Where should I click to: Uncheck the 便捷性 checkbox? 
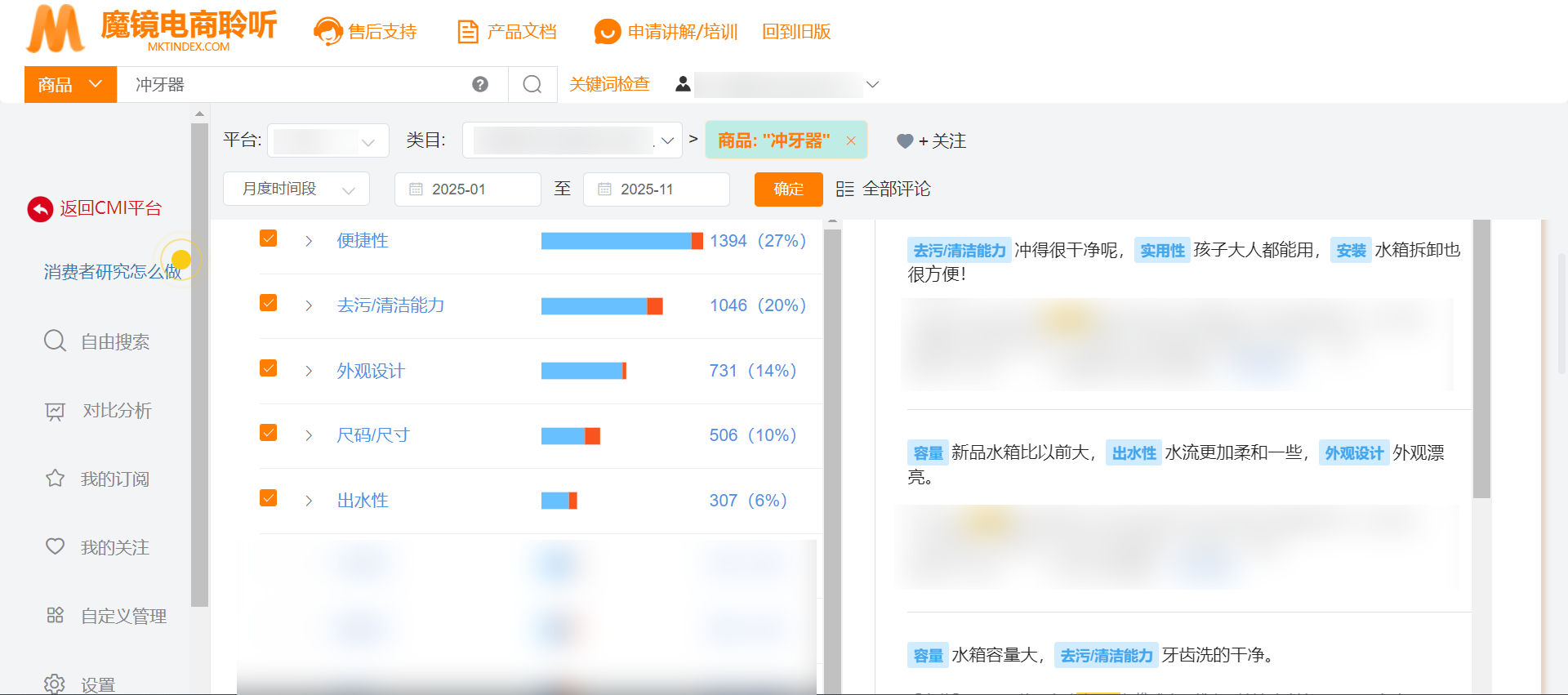click(268, 238)
